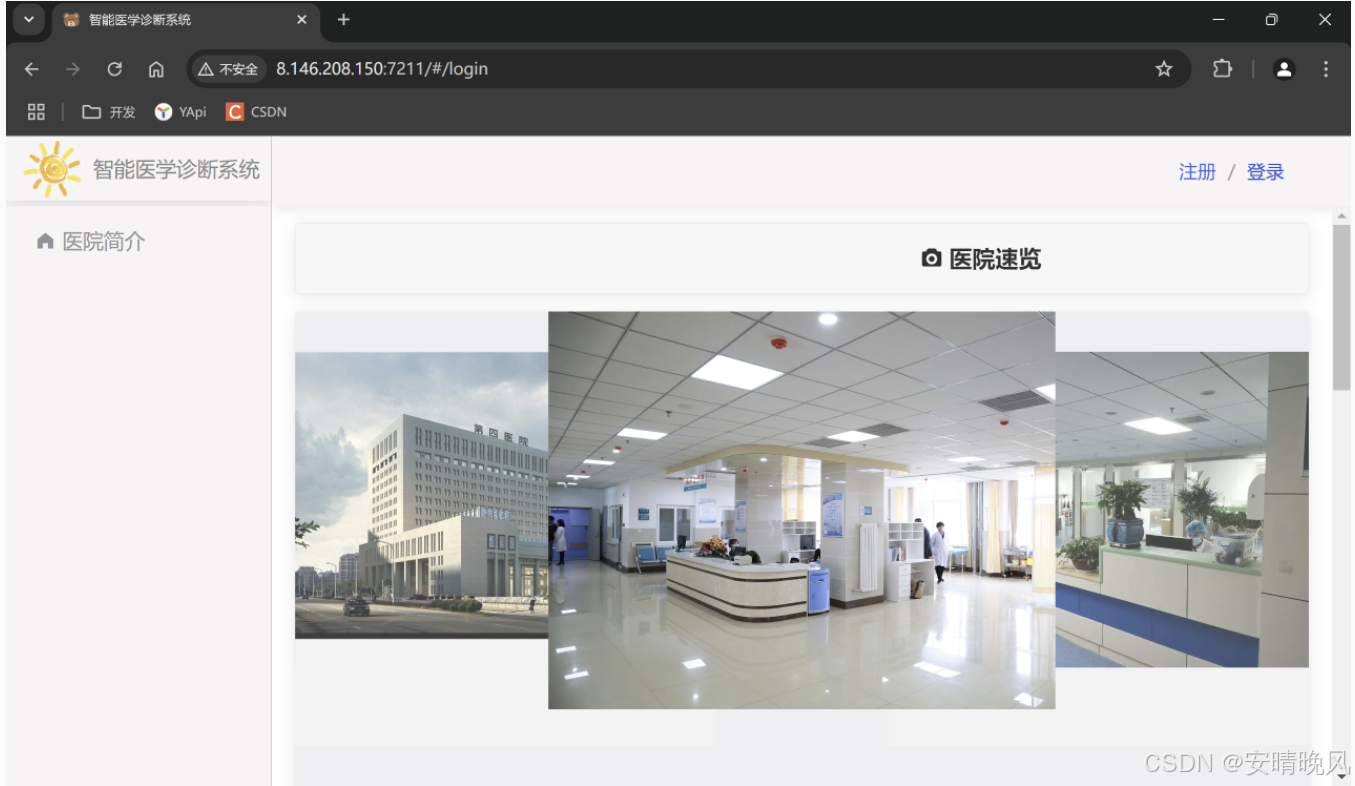Click the sun logo of the system
1355x786 pixels.
pyautogui.click(x=53, y=169)
